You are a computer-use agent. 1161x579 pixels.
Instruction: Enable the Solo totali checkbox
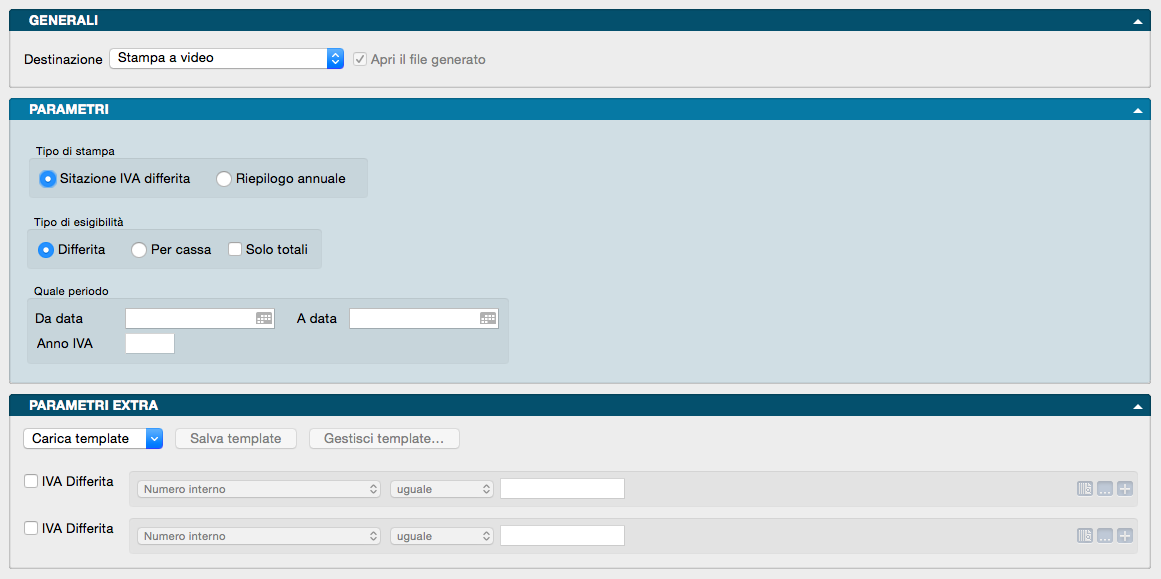[x=235, y=249]
